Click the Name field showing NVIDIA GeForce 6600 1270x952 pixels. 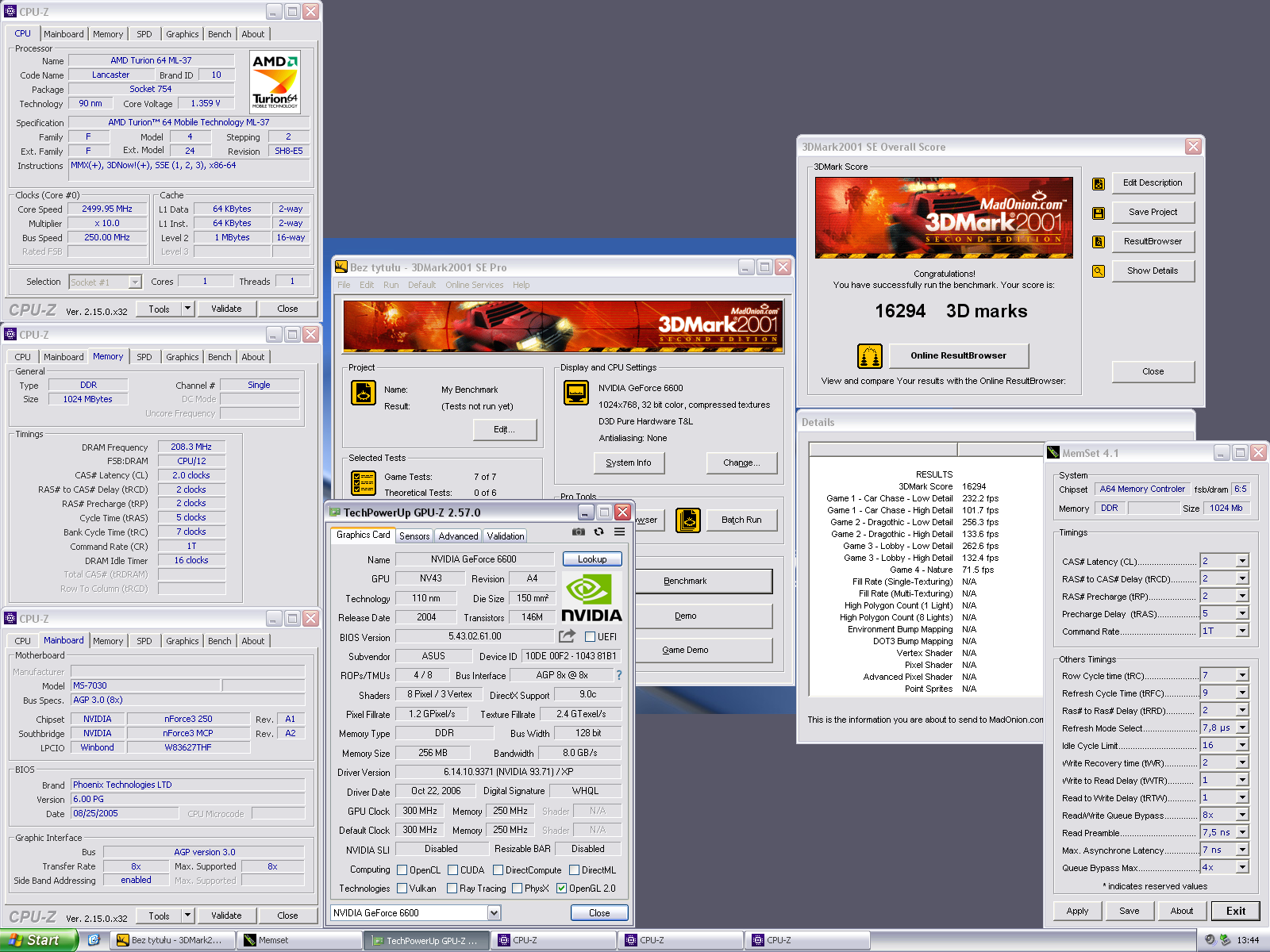[474, 559]
